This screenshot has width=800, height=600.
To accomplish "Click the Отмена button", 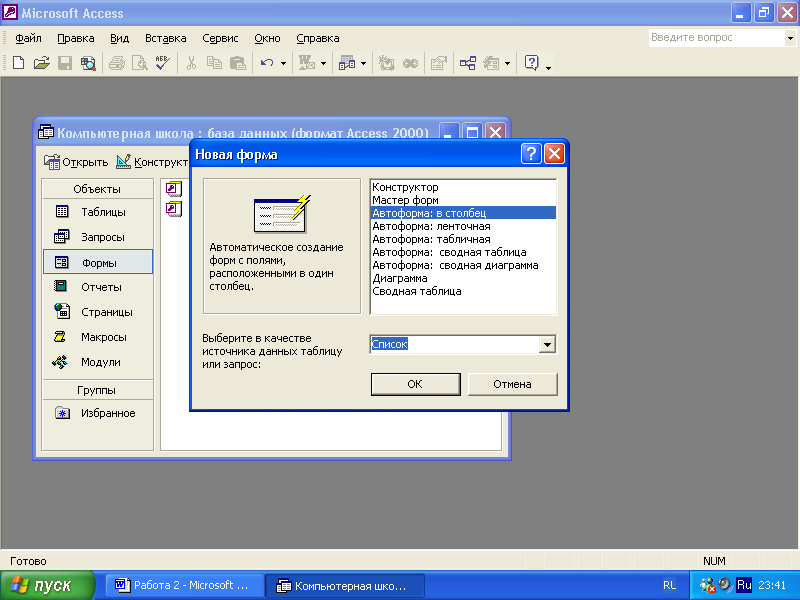I will 512,384.
